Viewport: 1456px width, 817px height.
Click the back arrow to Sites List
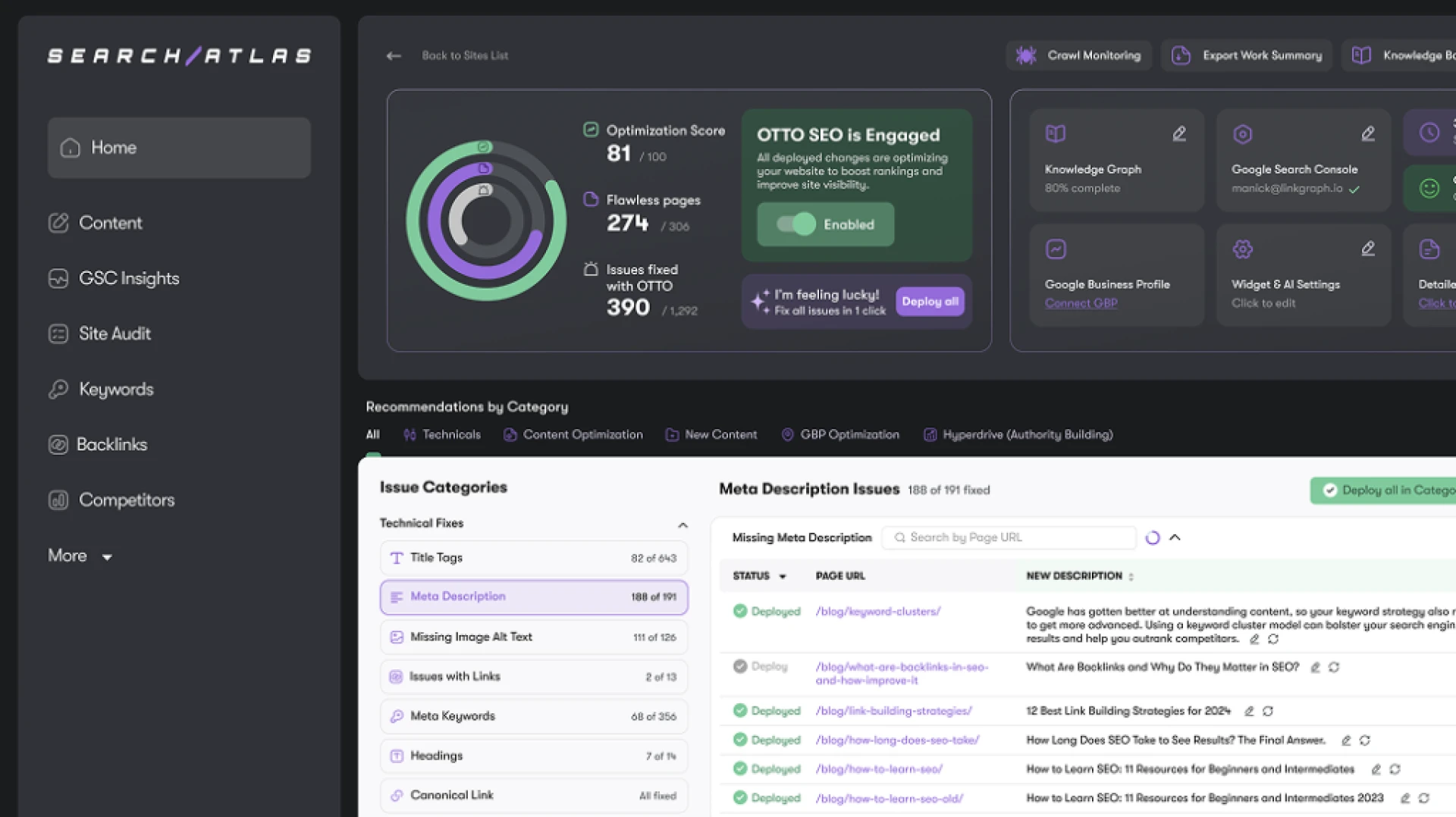(393, 55)
